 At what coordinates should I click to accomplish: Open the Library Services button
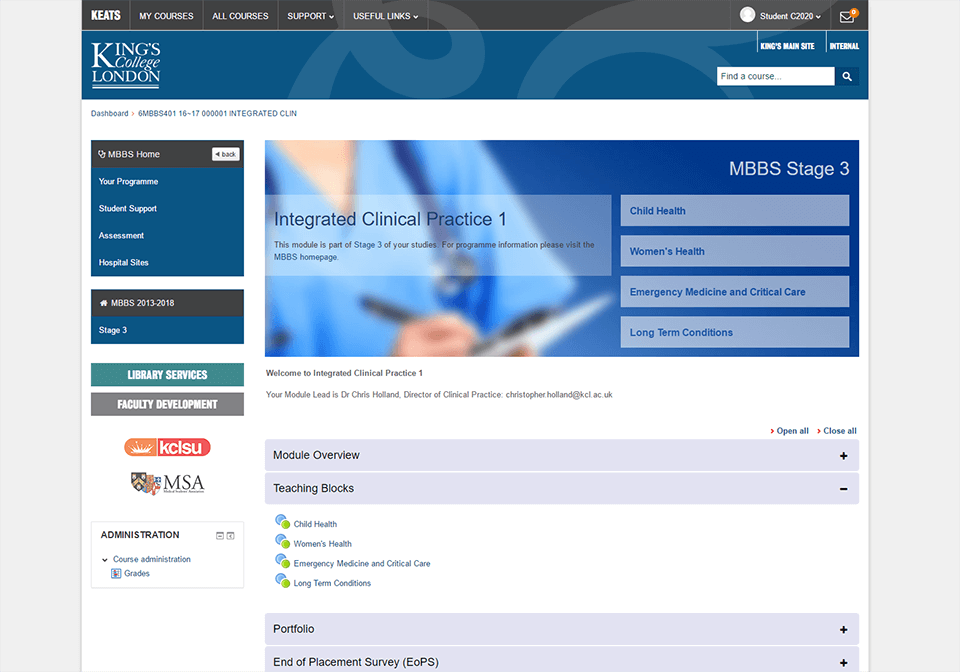(x=167, y=375)
